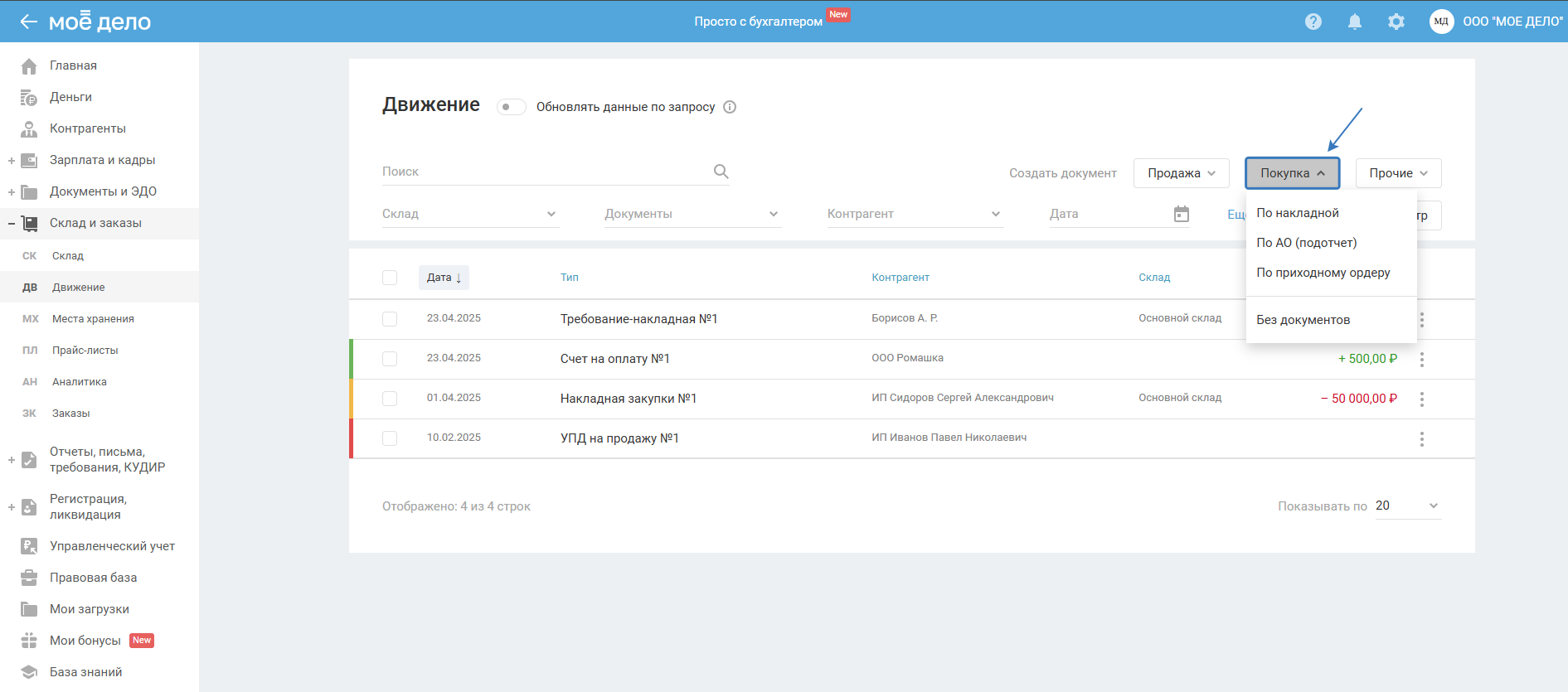Screen dimensions: 1568x692
Task: Check the Накладная закупки №1 row checkbox
Action: [x=390, y=399]
